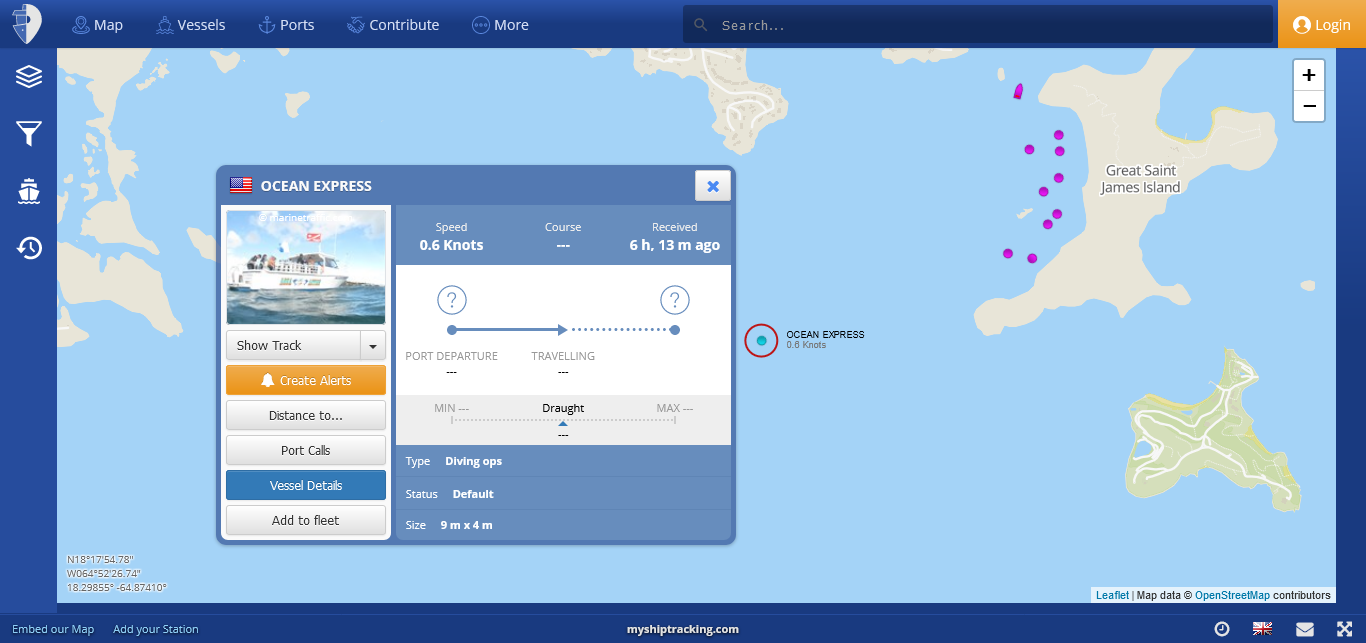Toggle fullscreen with the expand icon
1366x643 pixels.
(1345, 629)
